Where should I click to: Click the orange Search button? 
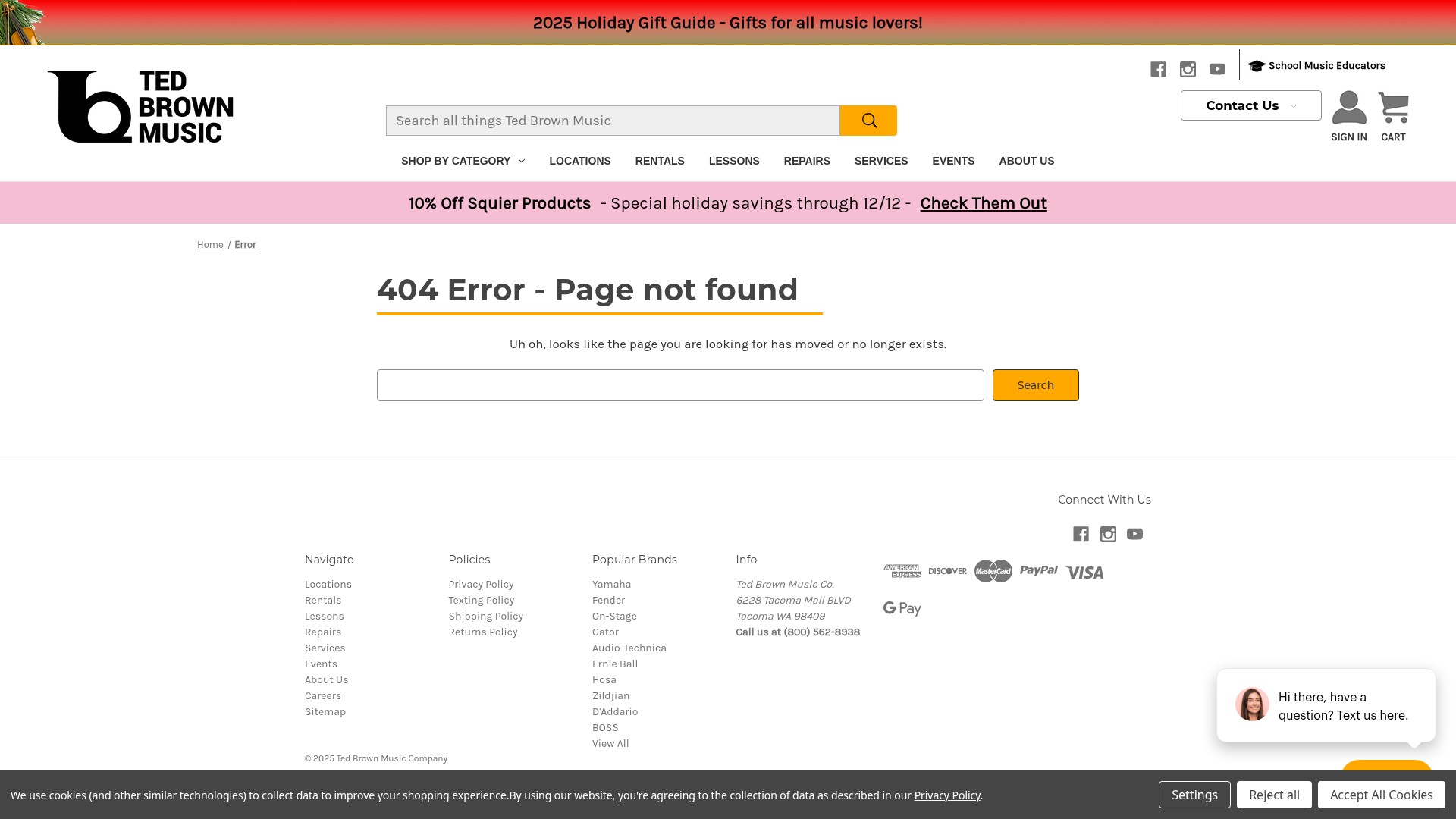[x=1036, y=385]
